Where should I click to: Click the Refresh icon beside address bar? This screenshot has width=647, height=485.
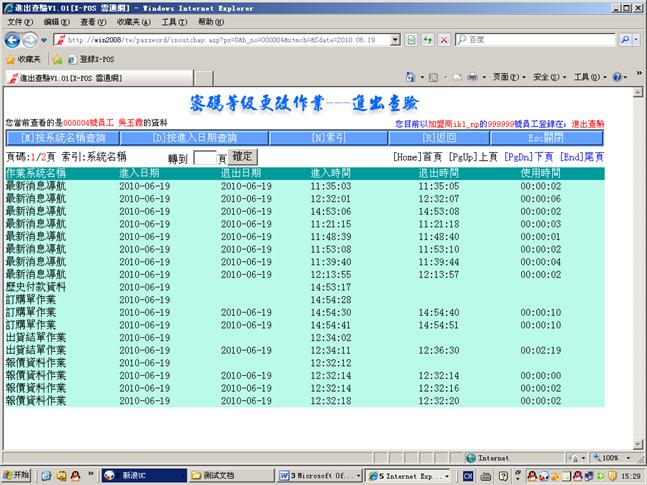(x=426, y=40)
